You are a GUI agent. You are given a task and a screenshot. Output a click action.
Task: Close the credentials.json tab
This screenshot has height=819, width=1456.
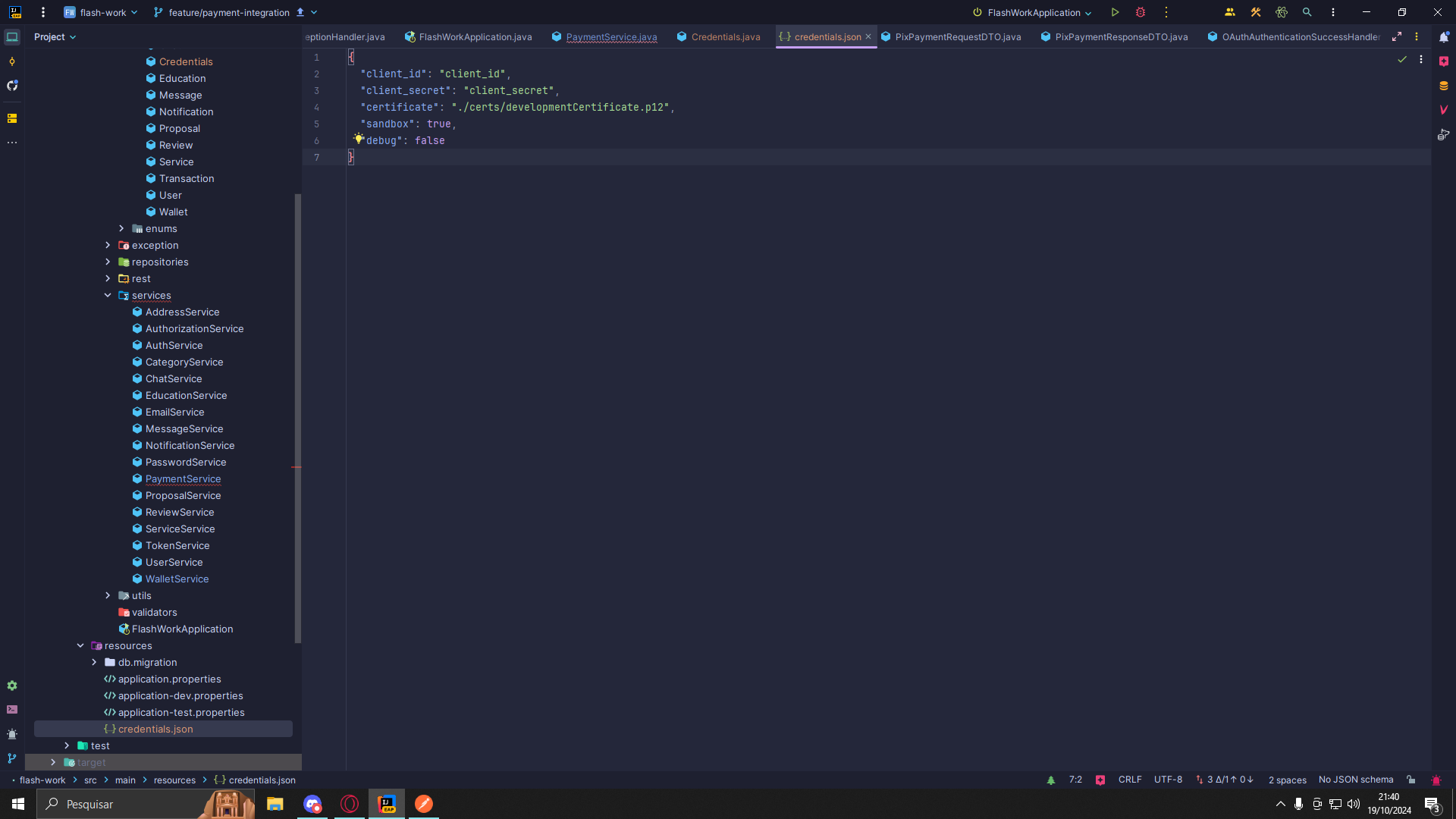(868, 36)
